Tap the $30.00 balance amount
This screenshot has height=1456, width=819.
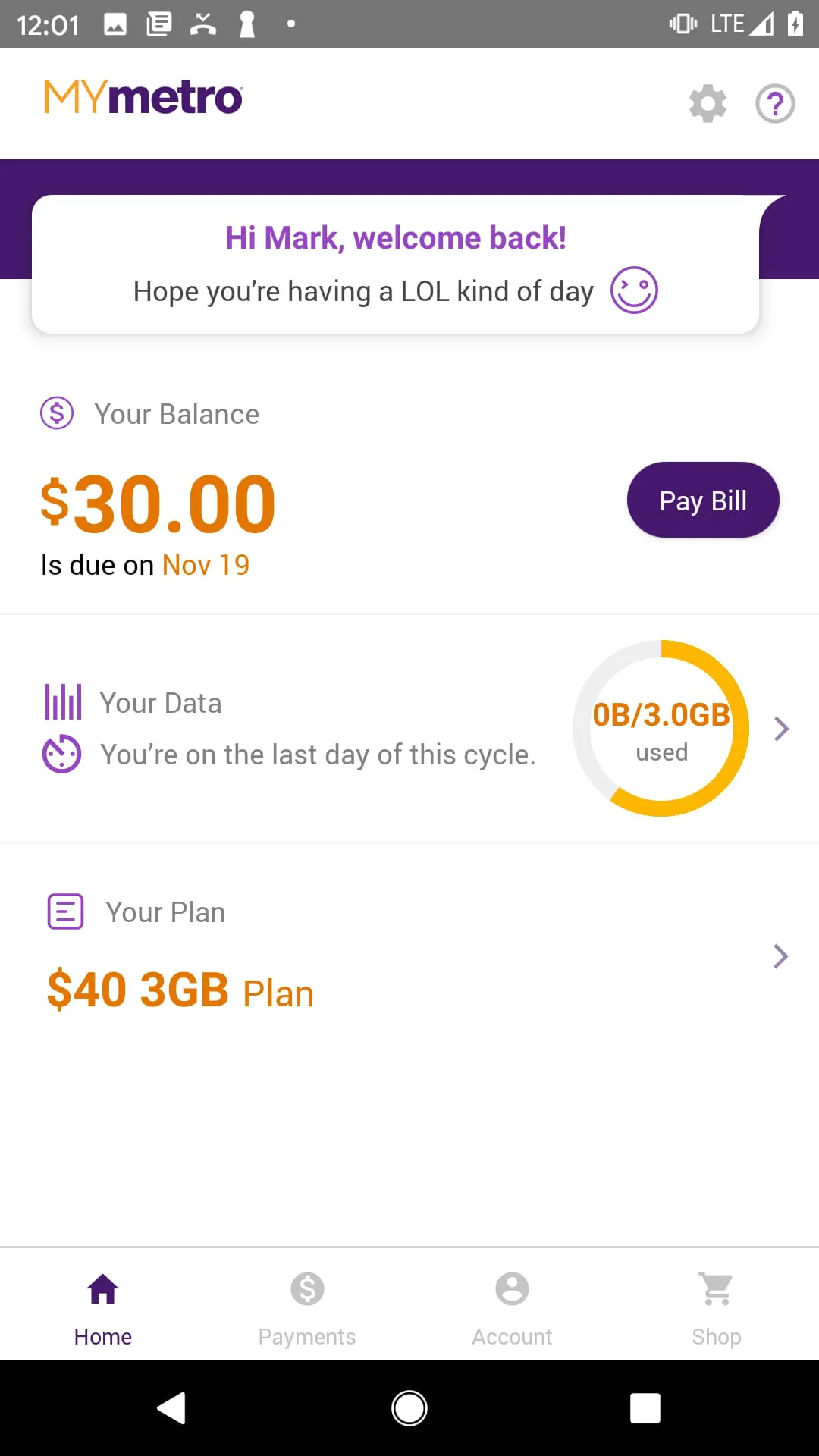pyautogui.click(x=158, y=504)
